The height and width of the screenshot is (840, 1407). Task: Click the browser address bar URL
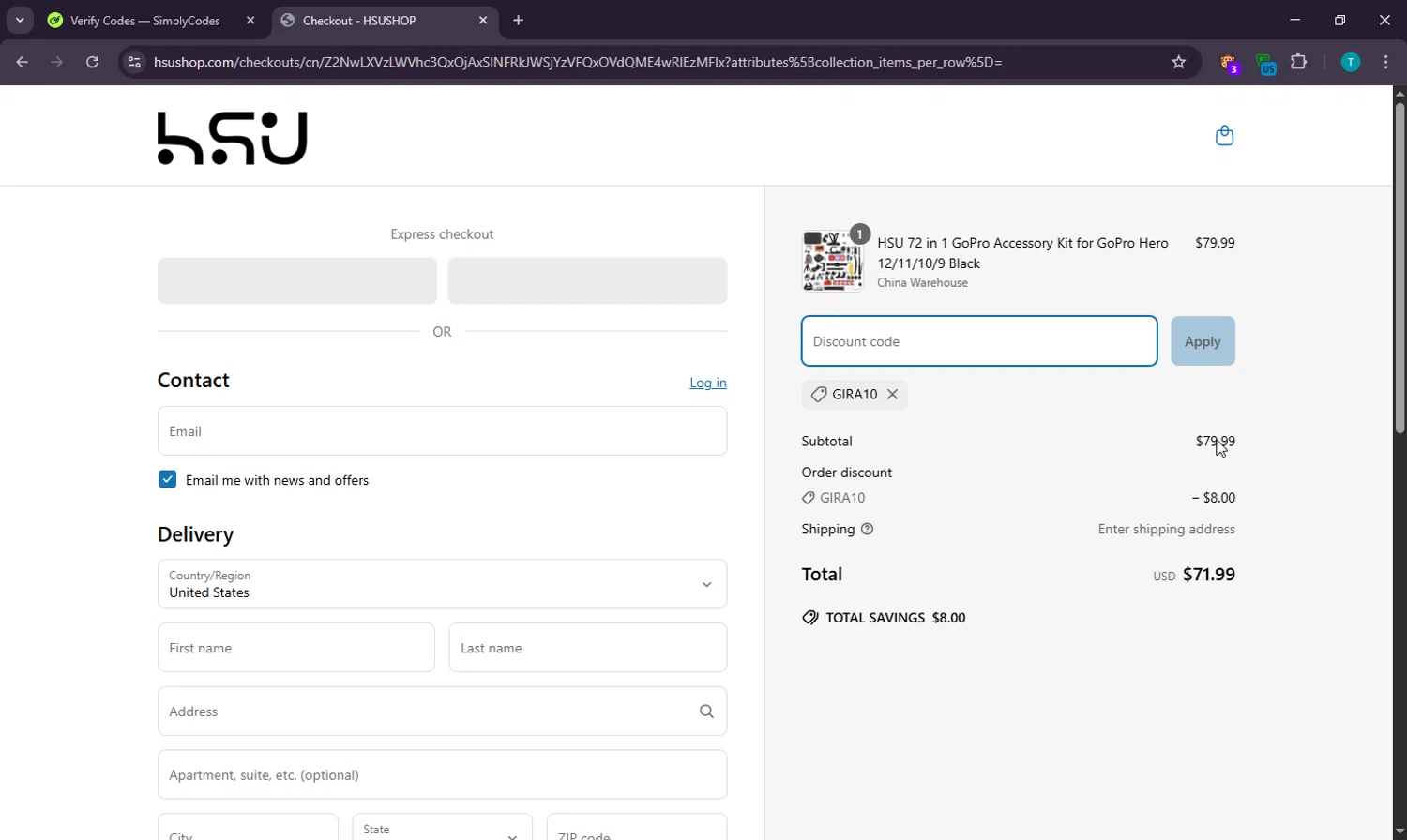pos(578,62)
